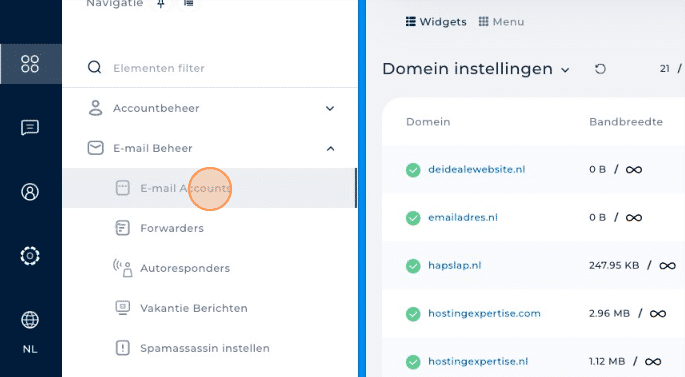This screenshot has height=377, width=685.
Task: Sort by the Bandbreedte column header
Action: tap(626, 122)
